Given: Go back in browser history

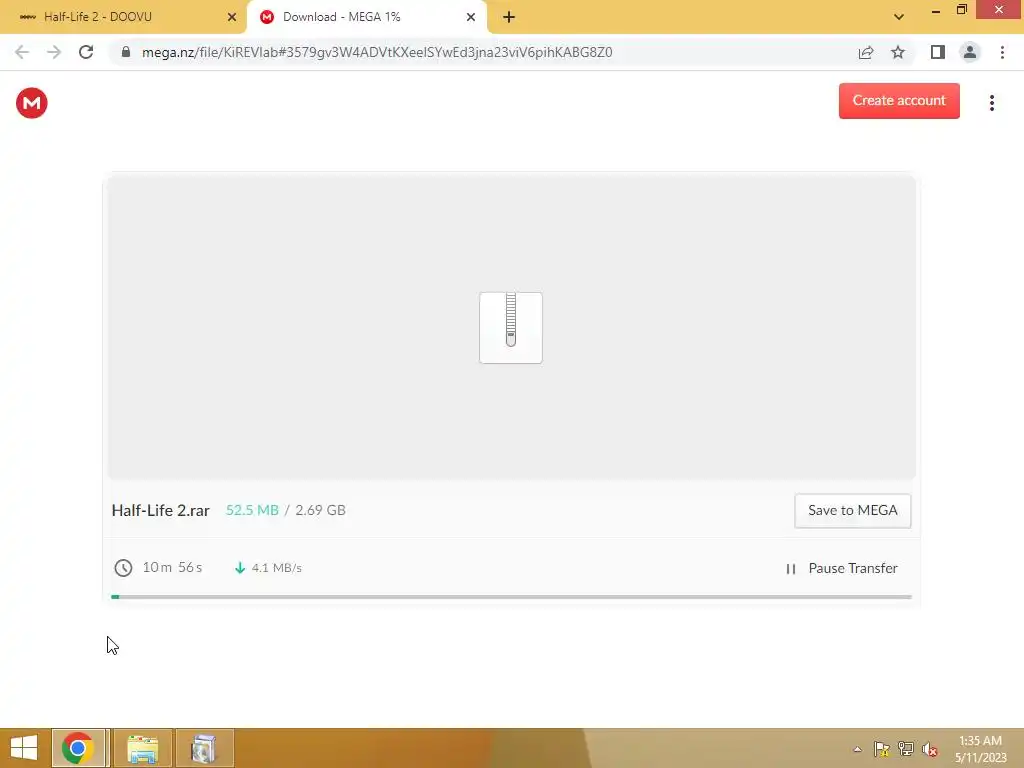Looking at the screenshot, I should (x=22, y=52).
